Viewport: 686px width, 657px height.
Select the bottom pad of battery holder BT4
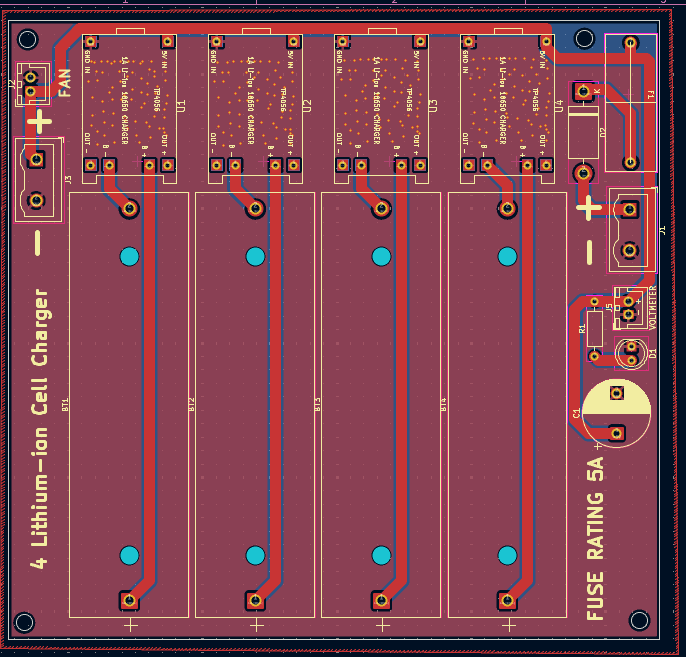507,600
